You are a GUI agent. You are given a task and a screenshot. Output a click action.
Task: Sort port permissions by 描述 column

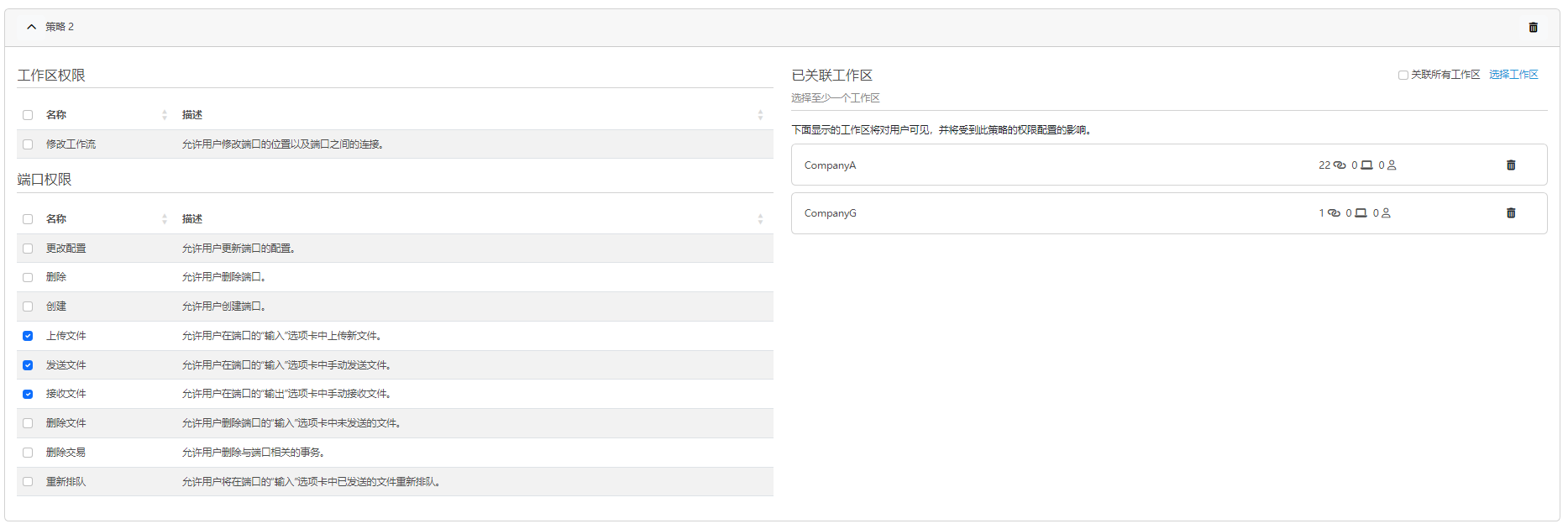point(760,219)
